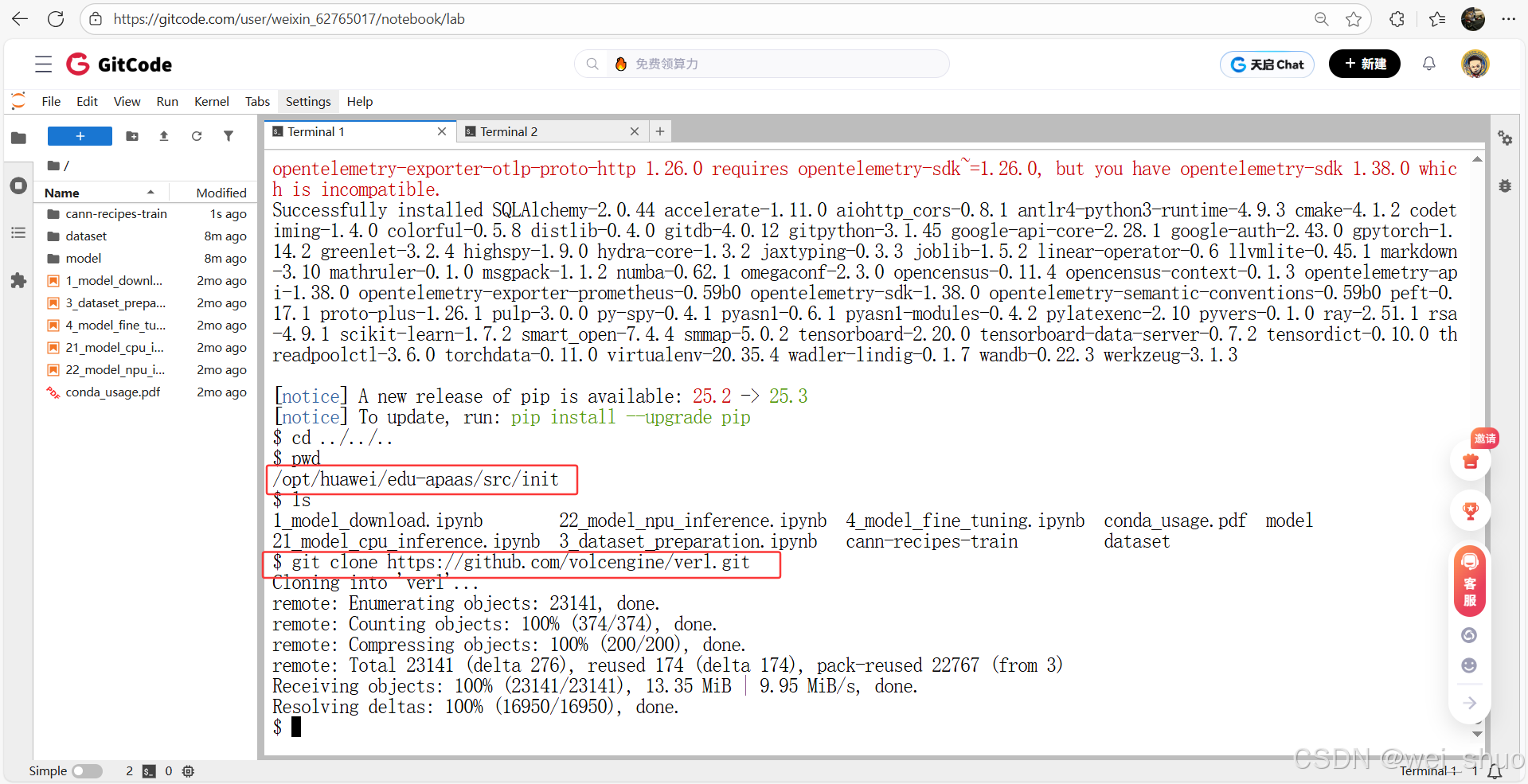The height and width of the screenshot is (784, 1528).
Task: Open the file browser sidebar panel
Action: click(18, 138)
